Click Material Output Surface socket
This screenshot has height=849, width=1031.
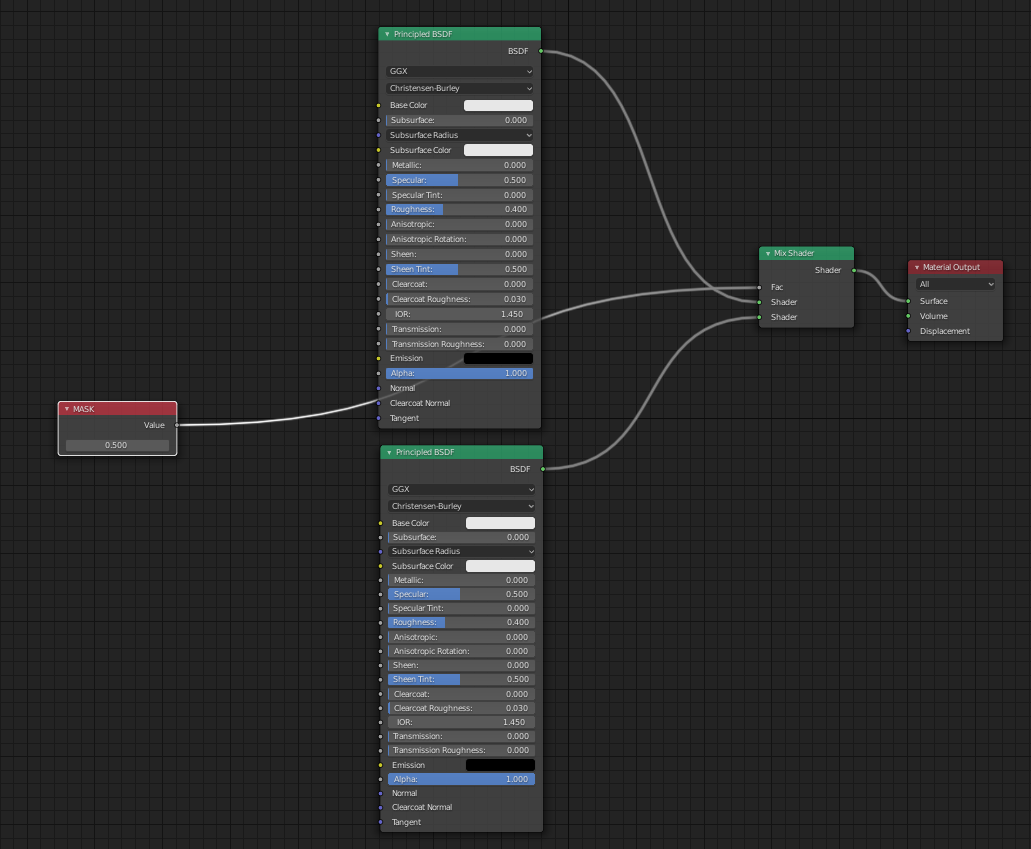[x=909, y=301]
